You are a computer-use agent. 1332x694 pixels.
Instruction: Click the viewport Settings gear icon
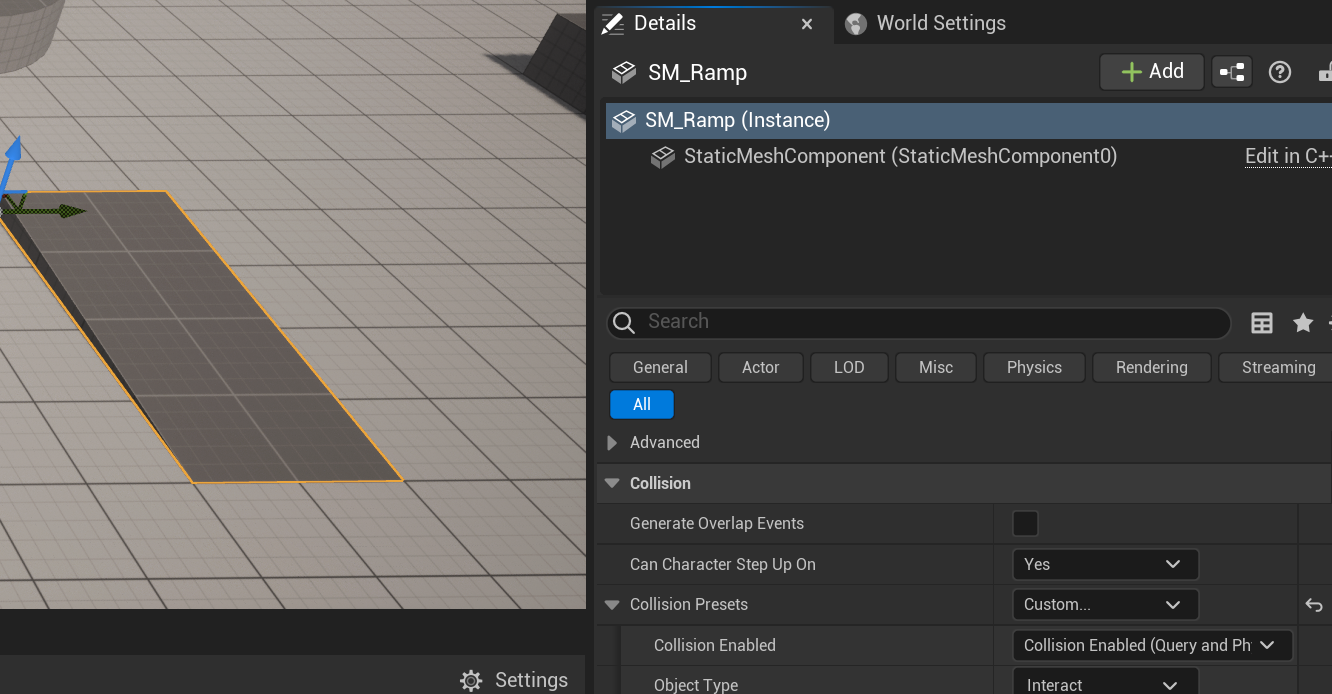tap(471, 680)
